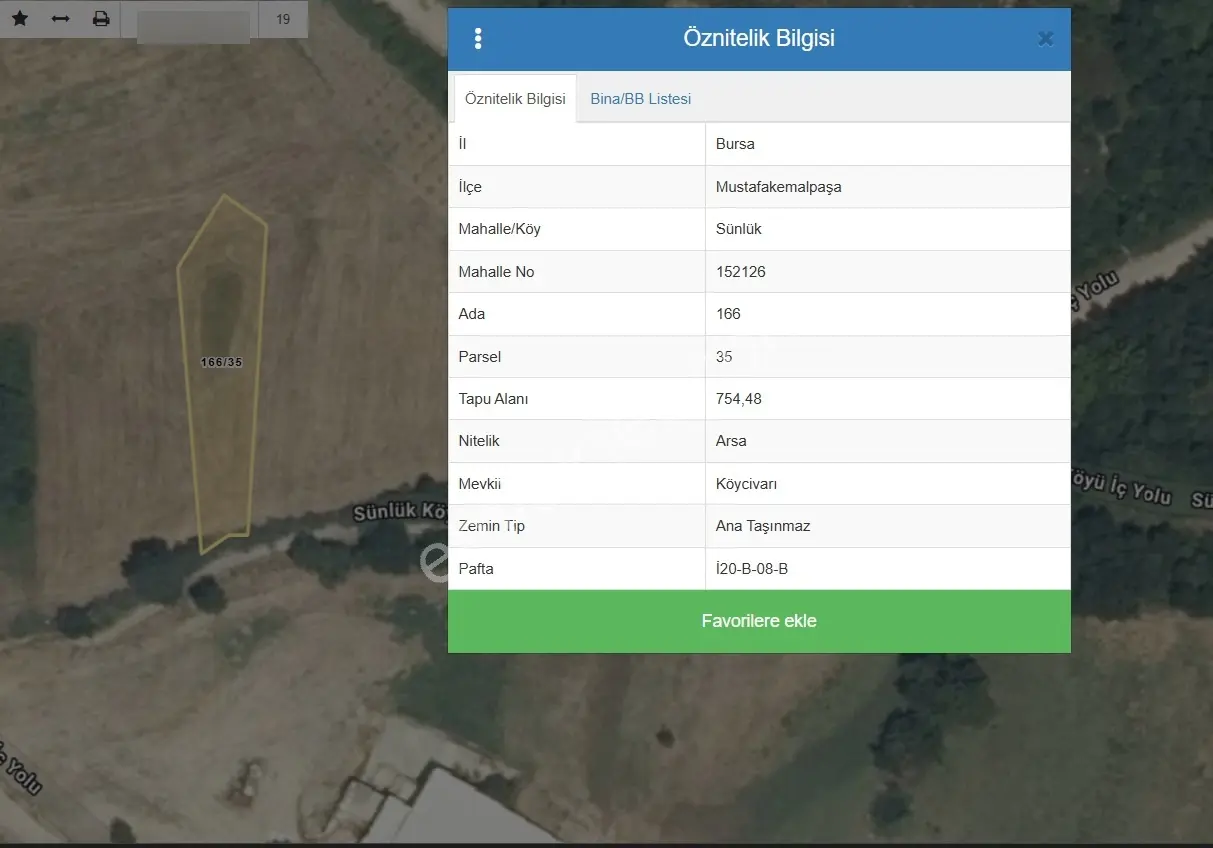Click the zoom level 19 indicator
This screenshot has height=848, width=1213.
click(x=283, y=19)
